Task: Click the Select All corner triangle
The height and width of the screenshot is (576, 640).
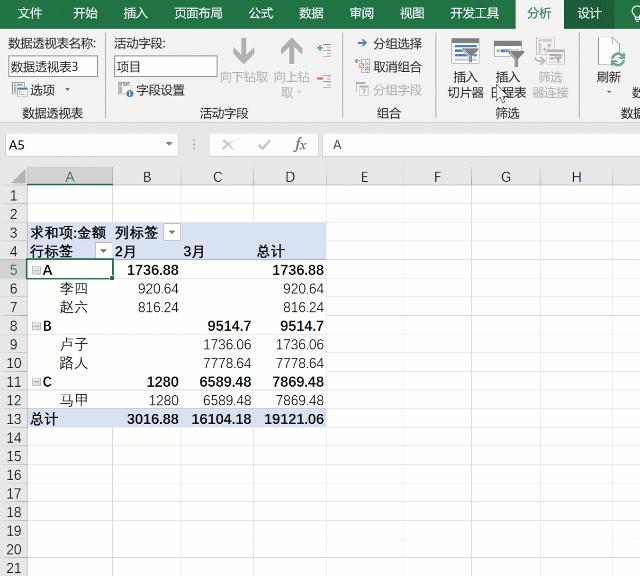Action: tap(18, 176)
